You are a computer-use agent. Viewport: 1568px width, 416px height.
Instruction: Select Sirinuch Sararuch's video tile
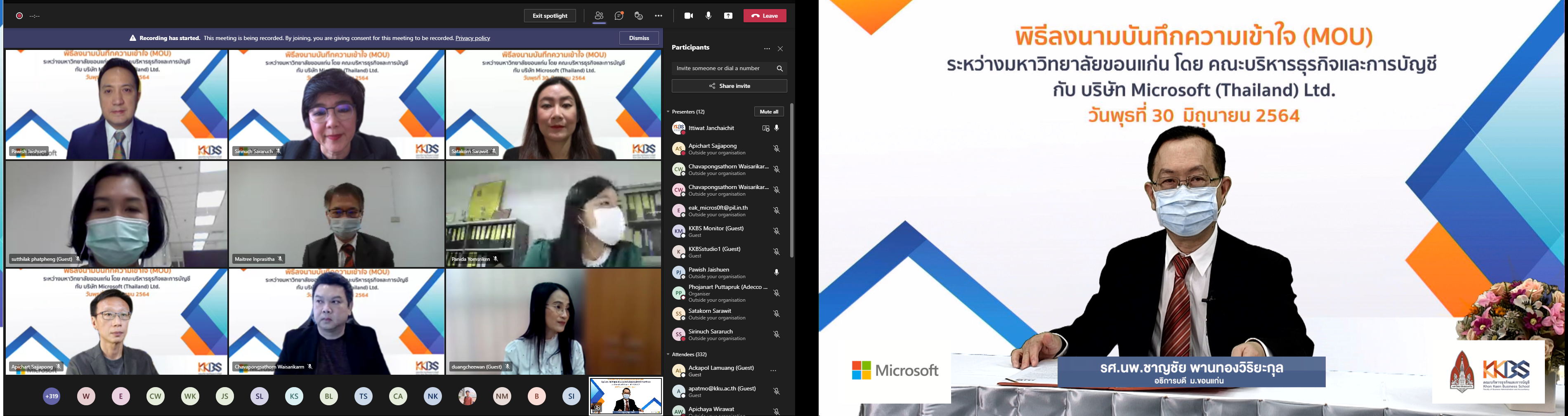point(337,105)
